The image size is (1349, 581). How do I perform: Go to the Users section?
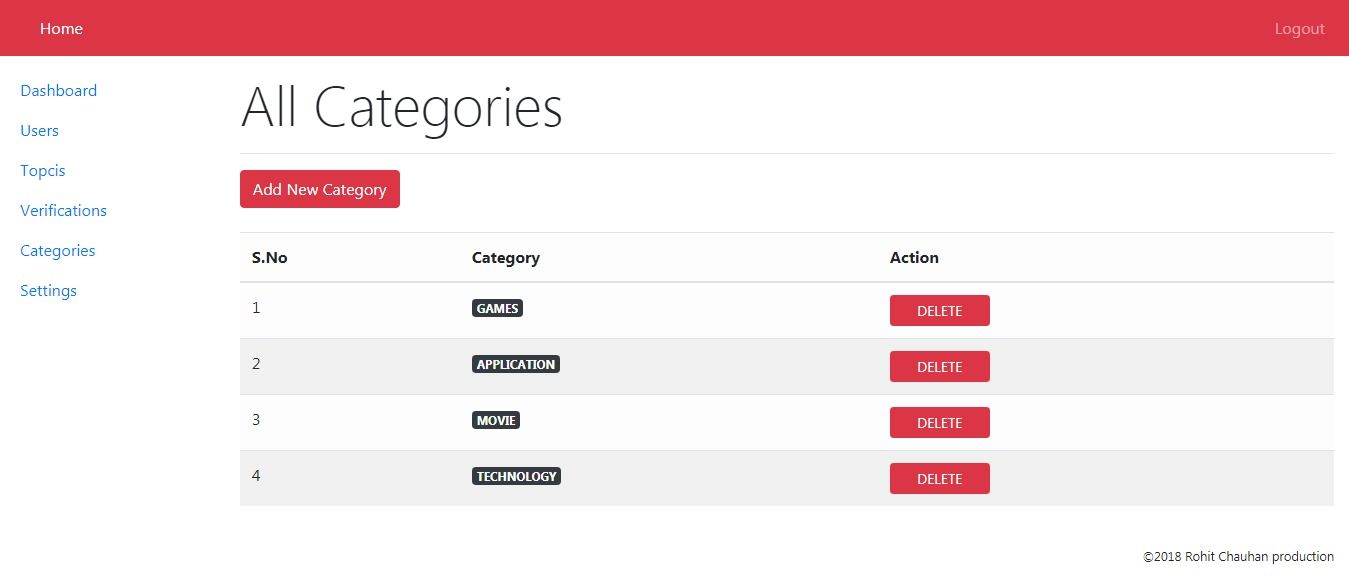click(39, 130)
